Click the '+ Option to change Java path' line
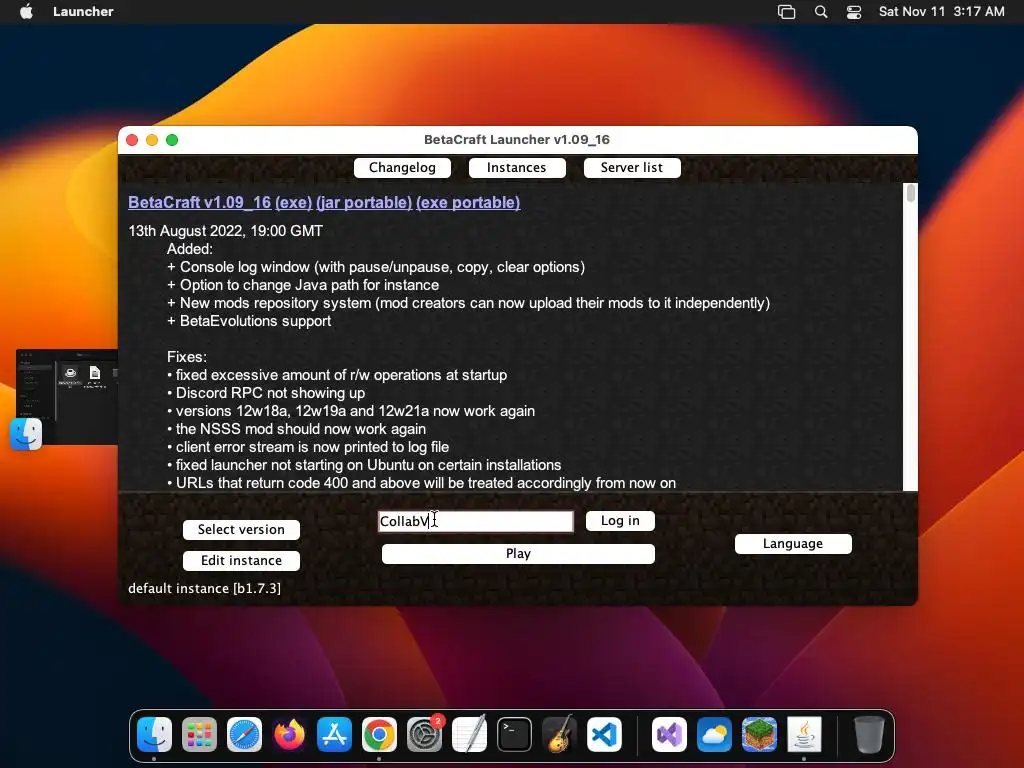The height and width of the screenshot is (768, 1024). click(303, 285)
